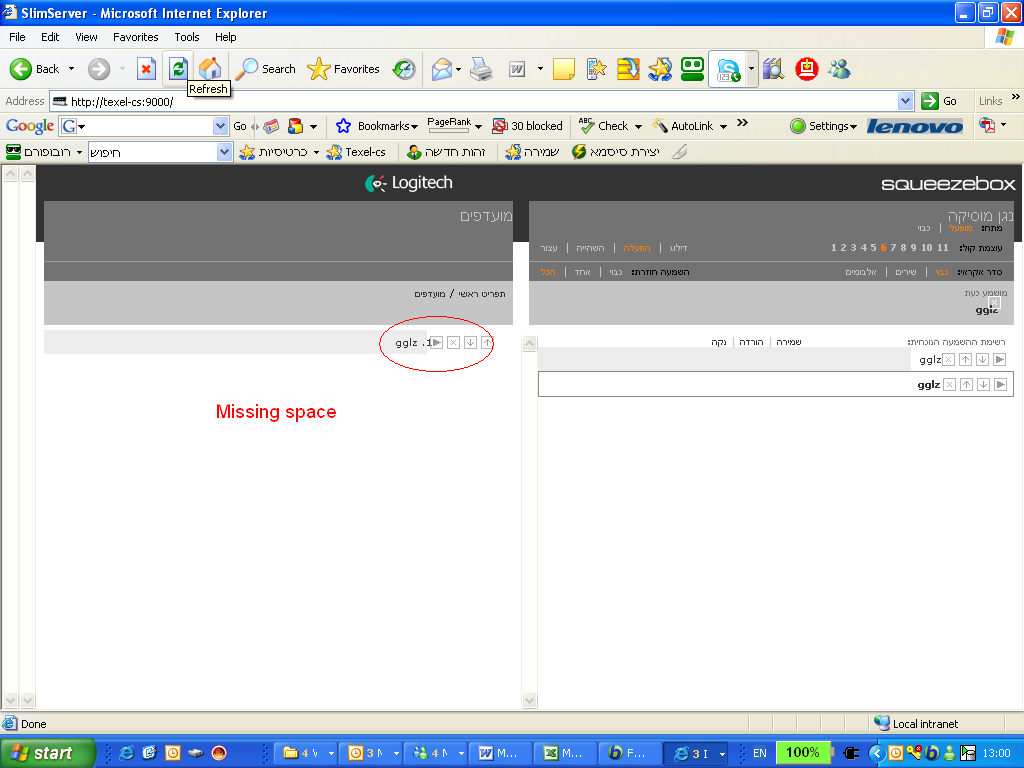Click the שמירה (save) playlist link
The image size is (1024, 768).
(789, 342)
